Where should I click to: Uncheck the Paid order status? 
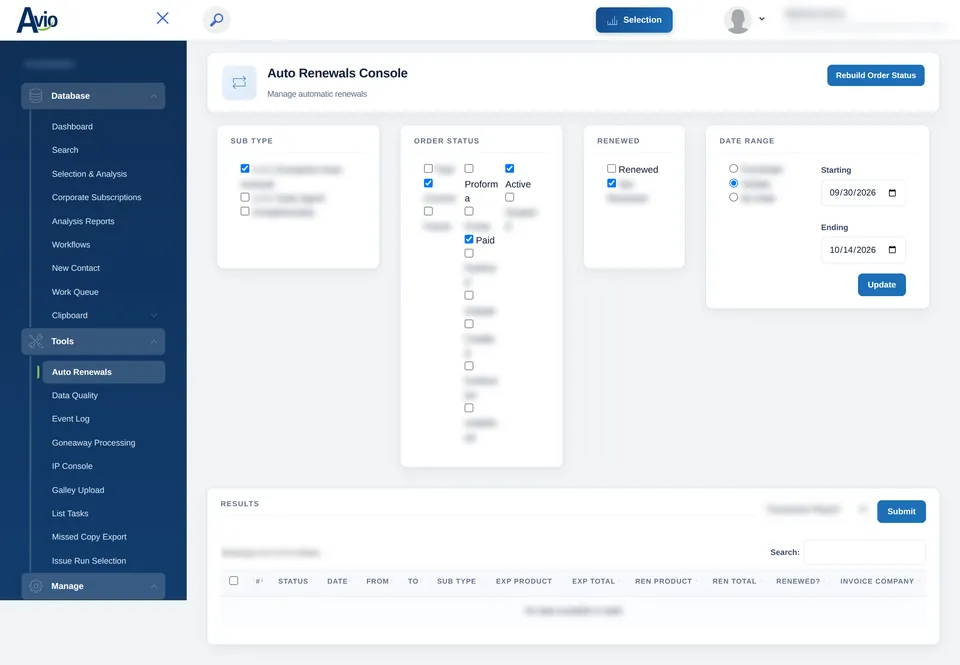tap(469, 239)
